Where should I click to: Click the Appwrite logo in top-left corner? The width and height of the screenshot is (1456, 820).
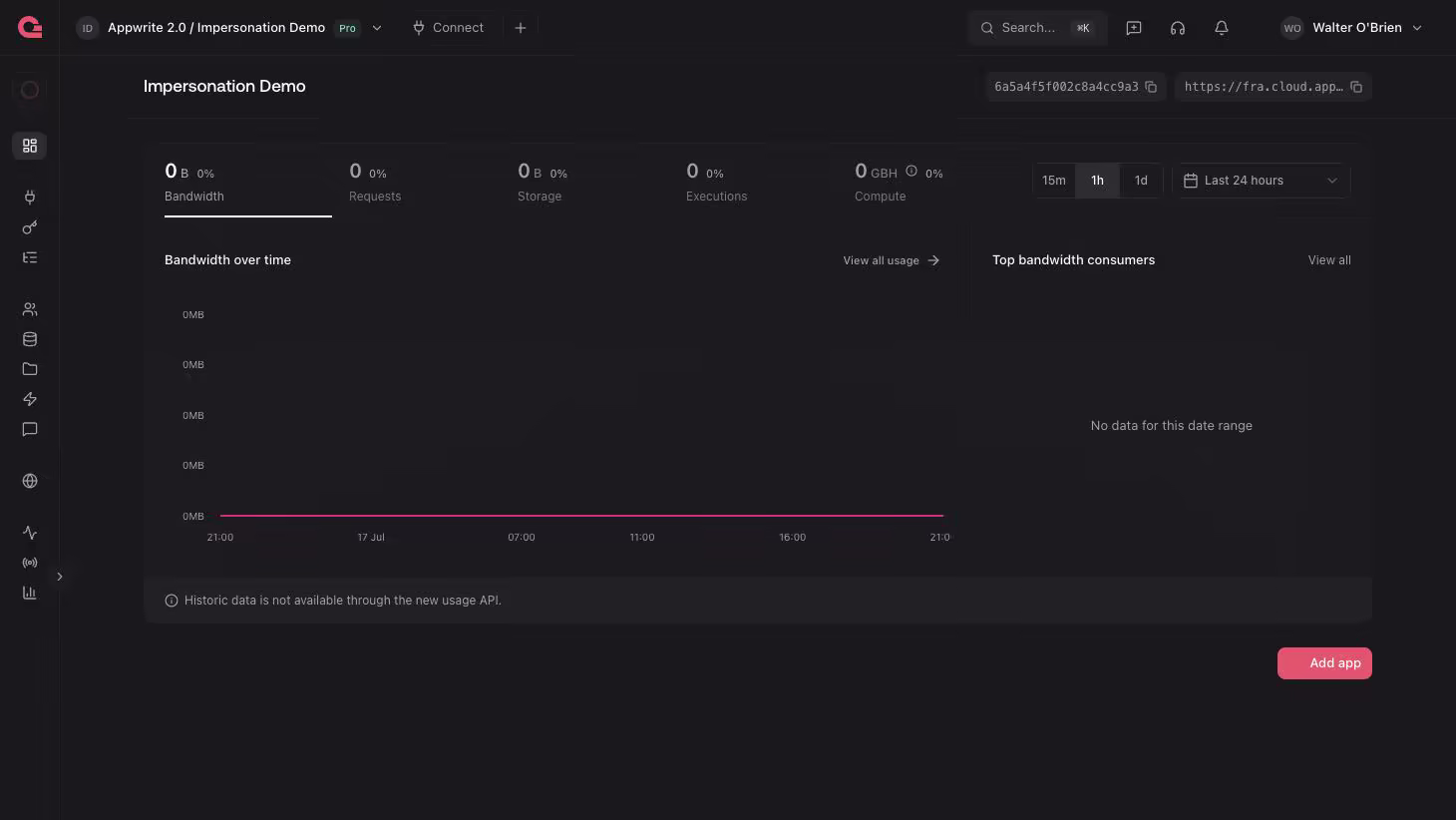30,27
